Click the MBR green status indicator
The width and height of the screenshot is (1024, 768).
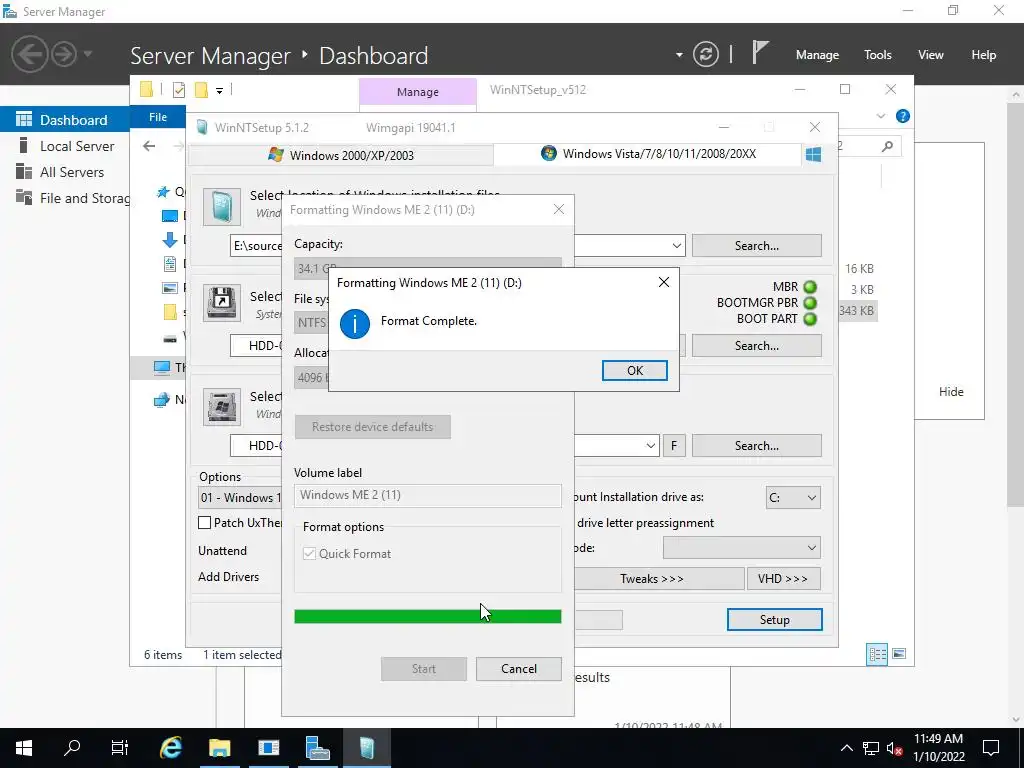(810, 287)
